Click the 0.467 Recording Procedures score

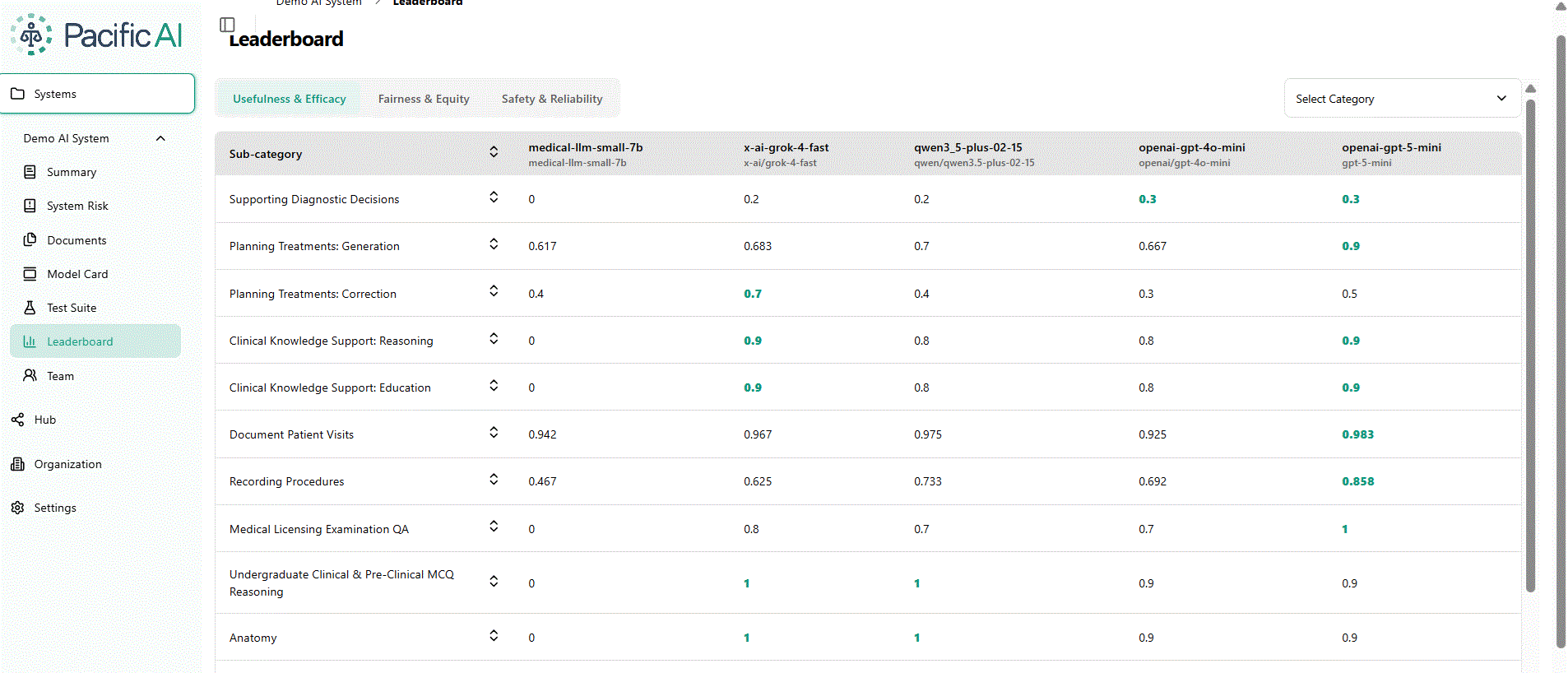[x=542, y=481]
